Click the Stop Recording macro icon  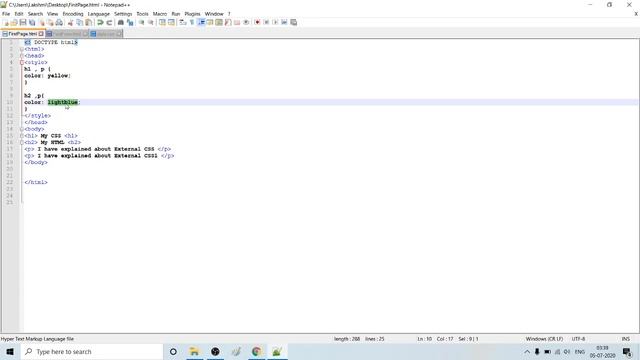(x=266, y=22)
